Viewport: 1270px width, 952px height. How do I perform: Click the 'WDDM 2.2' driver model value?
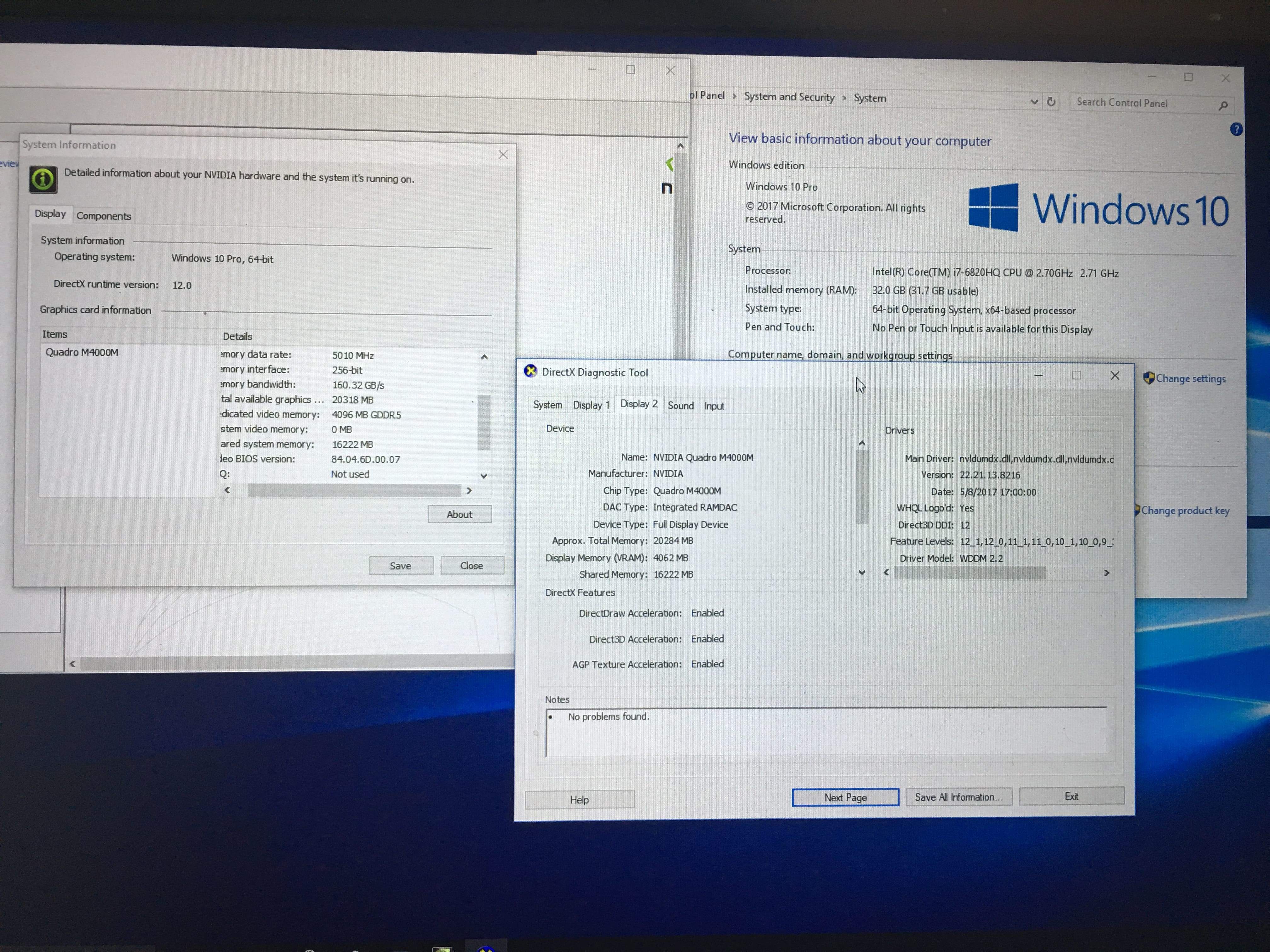pyautogui.click(x=981, y=558)
